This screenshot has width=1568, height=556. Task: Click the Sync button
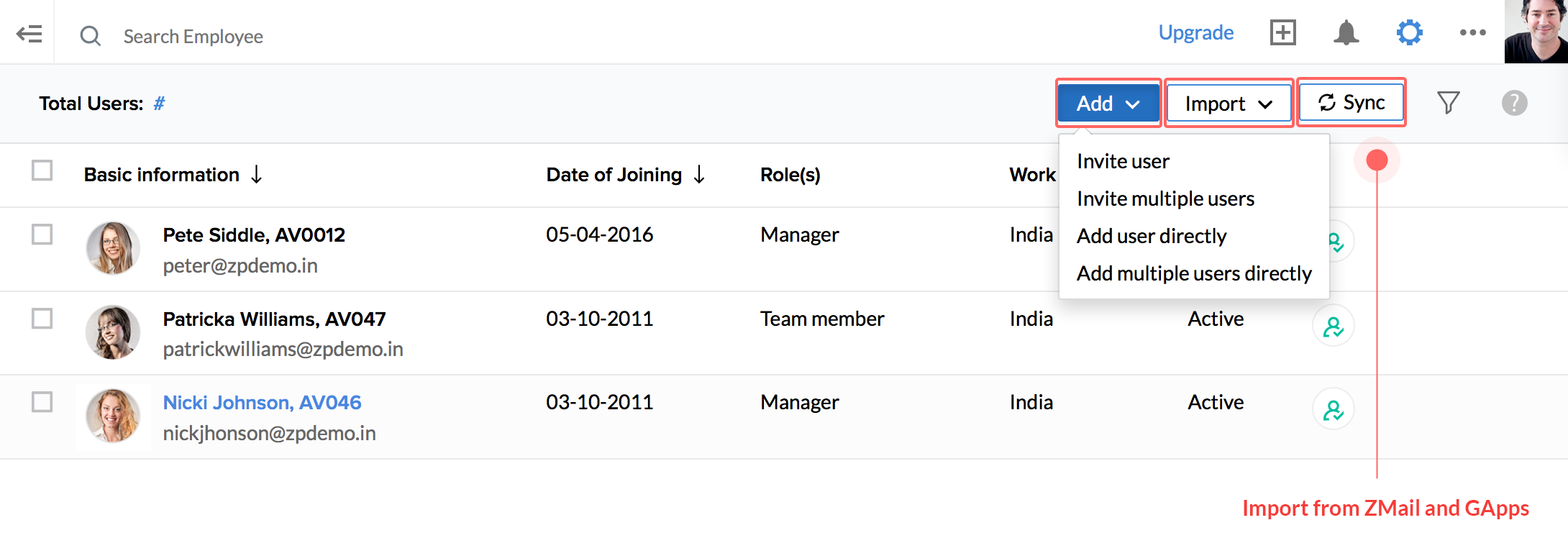pos(1352,103)
